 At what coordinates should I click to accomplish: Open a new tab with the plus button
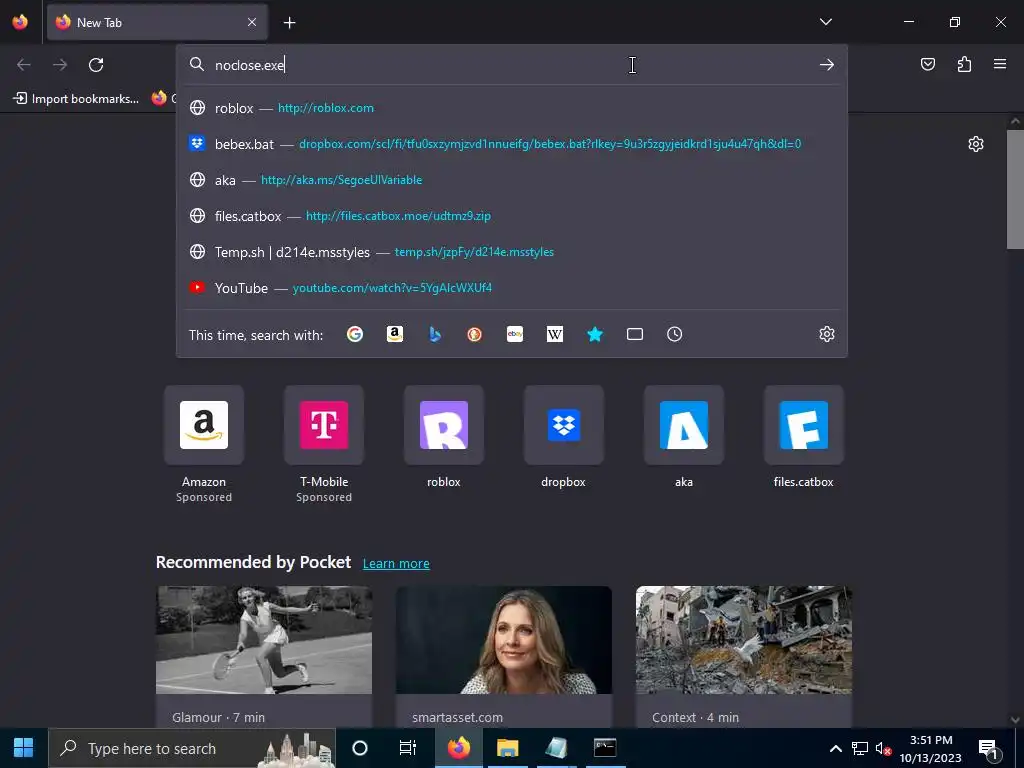click(x=289, y=23)
